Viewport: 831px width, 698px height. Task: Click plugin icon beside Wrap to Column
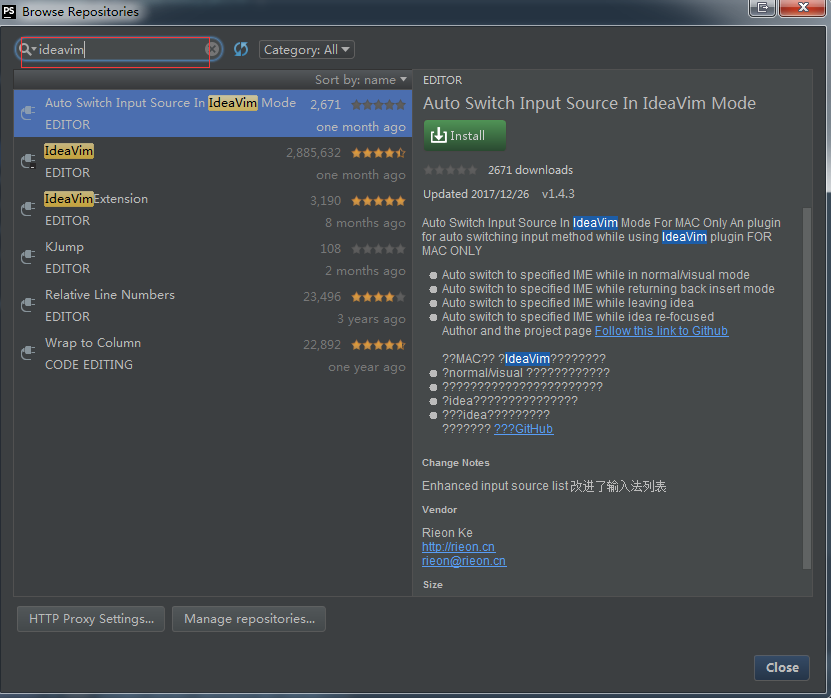28,353
